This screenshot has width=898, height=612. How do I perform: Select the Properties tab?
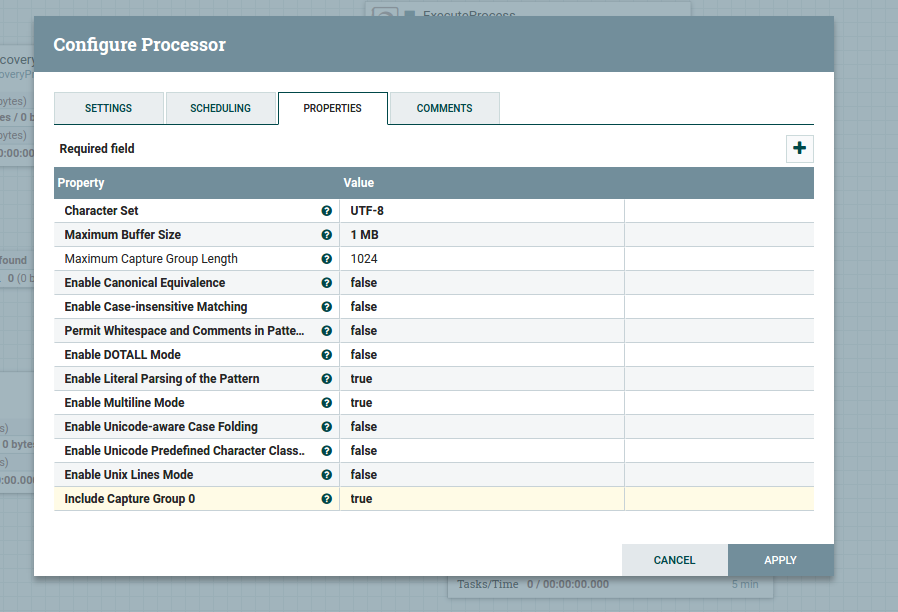tap(333, 108)
